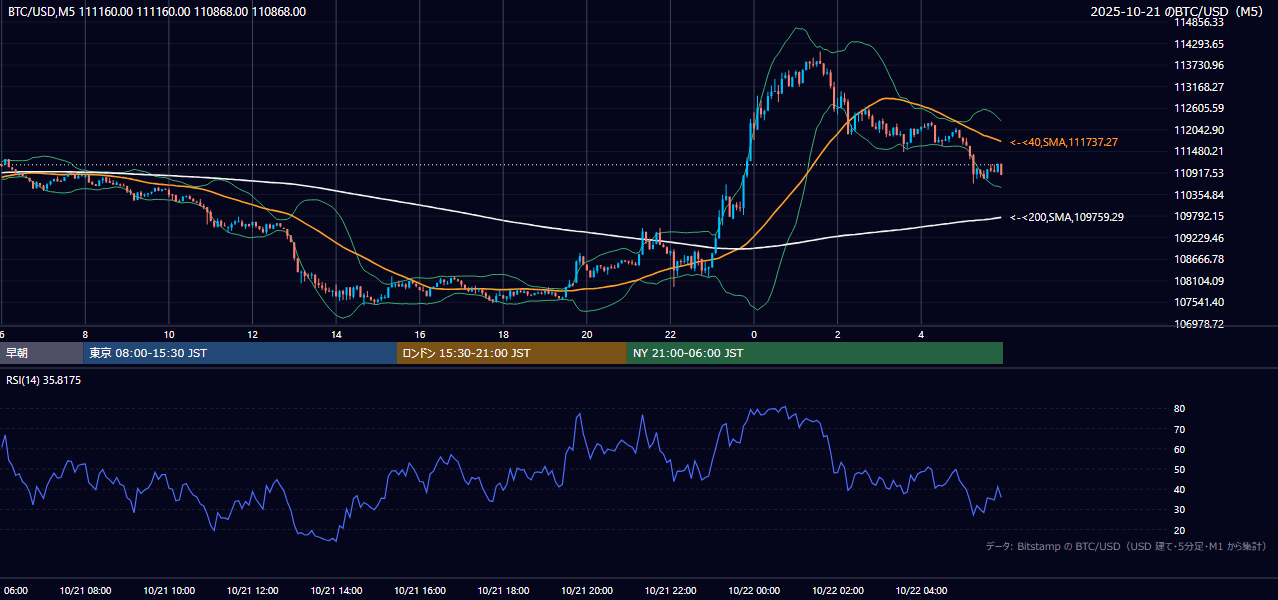The width and height of the screenshot is (1278, 600).
Task: Click price axis value 110917.53
Action: [1199, 173]
